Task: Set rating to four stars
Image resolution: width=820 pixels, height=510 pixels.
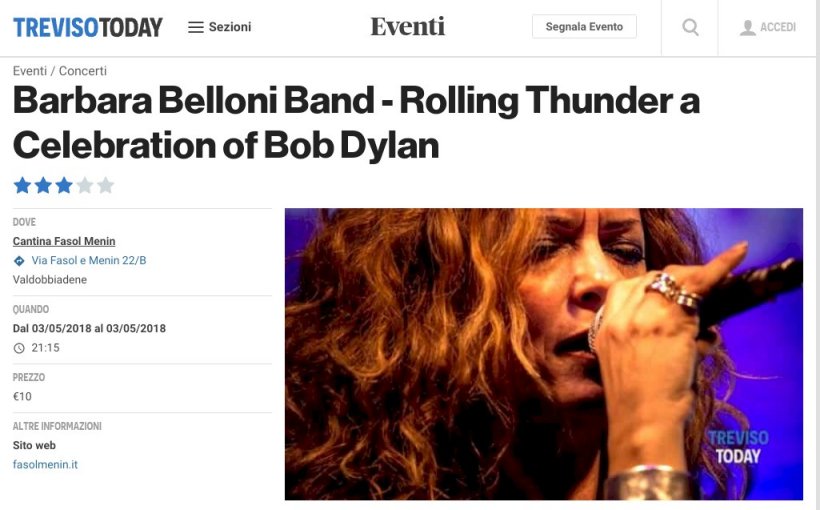Action: click(x=85, y=185)
